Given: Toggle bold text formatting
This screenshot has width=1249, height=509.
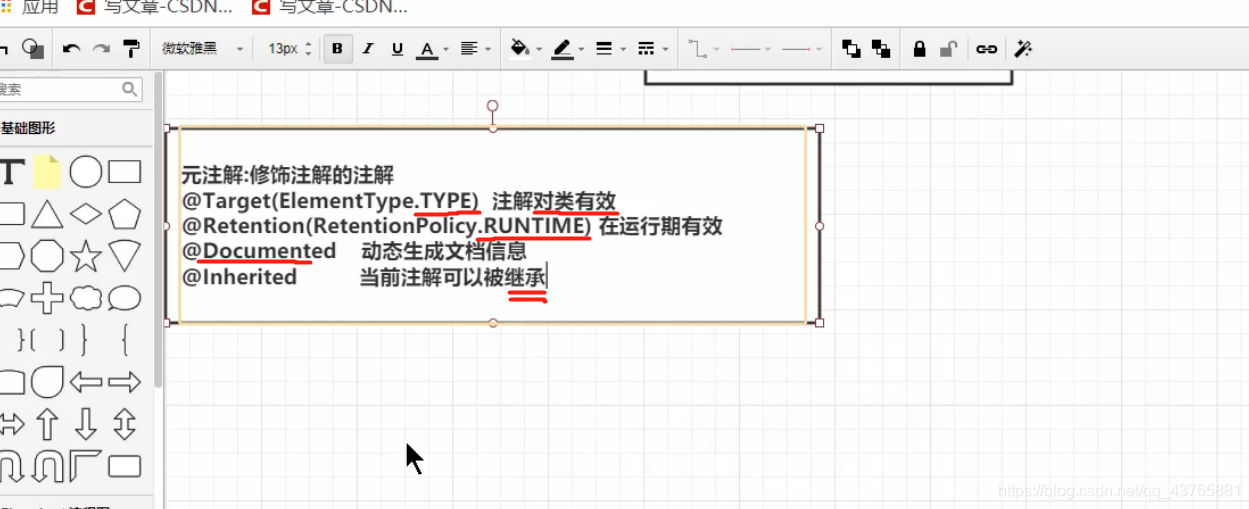Looking at the screenshot, I should 338,49.
